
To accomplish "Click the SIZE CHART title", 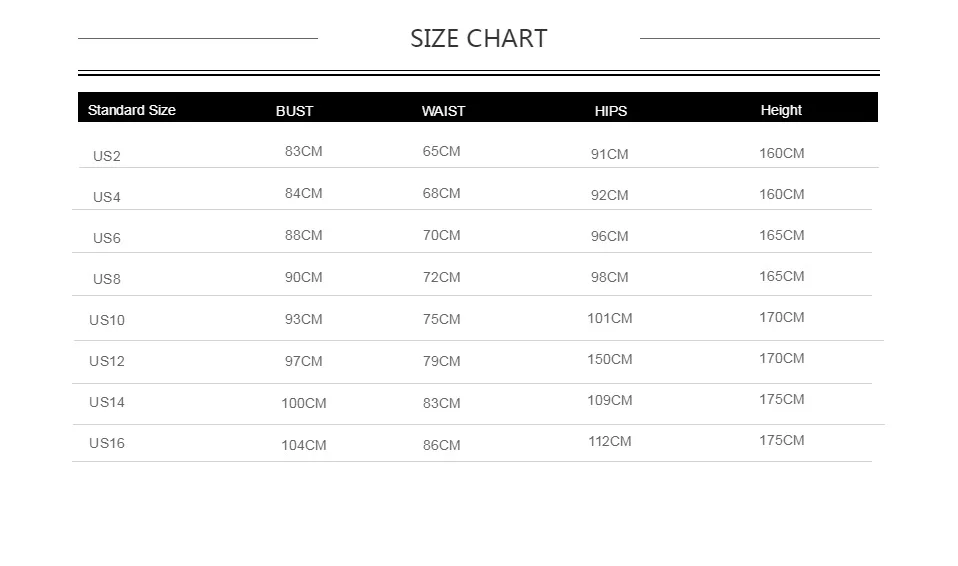I will coord(478,39).
